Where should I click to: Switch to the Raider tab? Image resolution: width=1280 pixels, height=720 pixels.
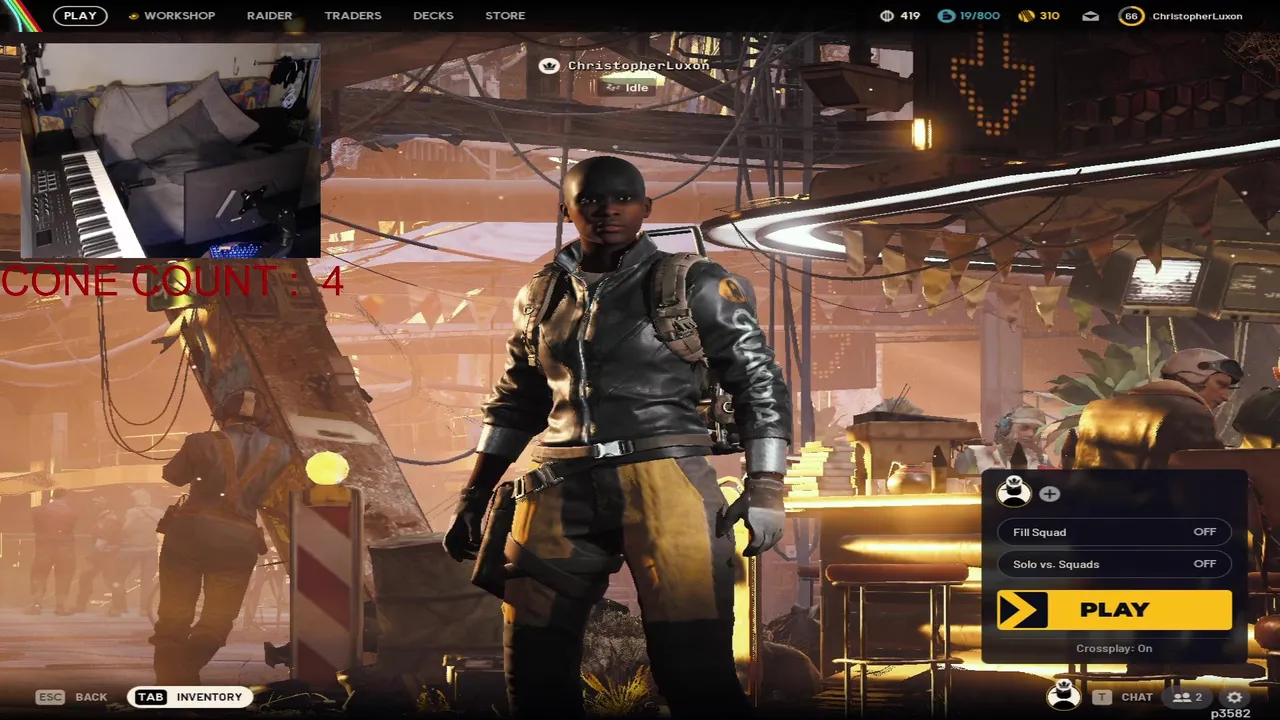(x=269, y=16)
